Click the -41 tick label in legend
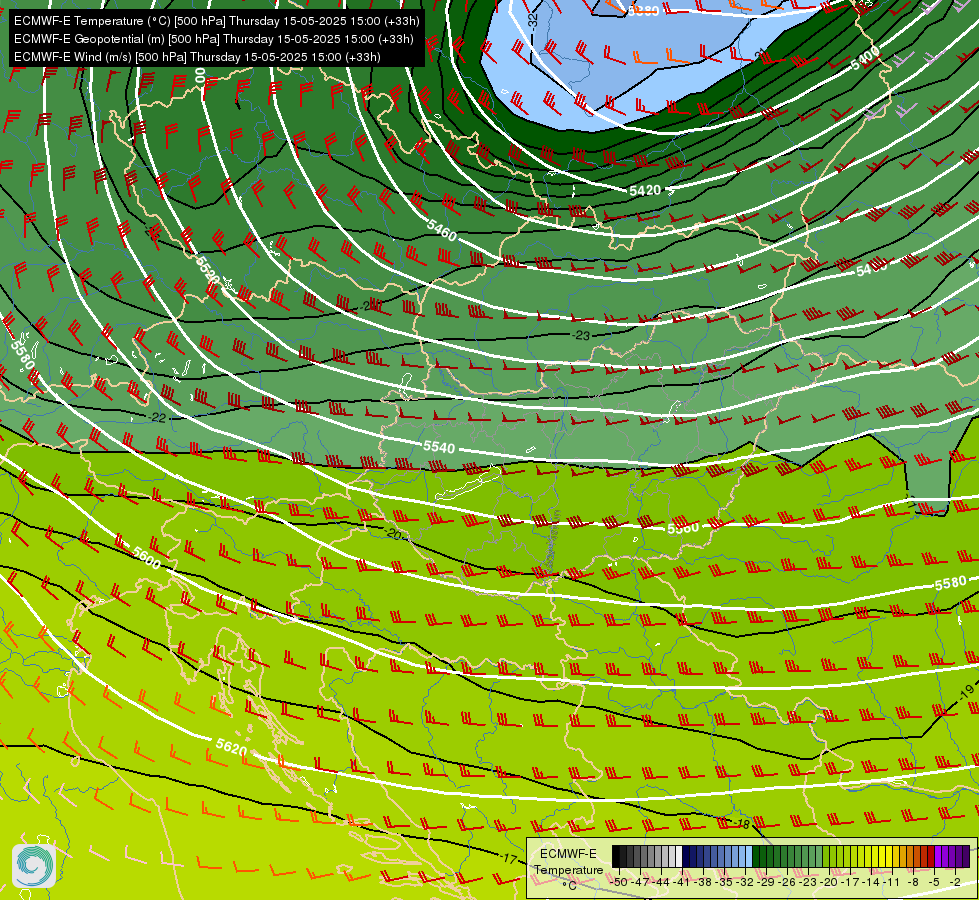979x900 pixels. tap(682, 882)
